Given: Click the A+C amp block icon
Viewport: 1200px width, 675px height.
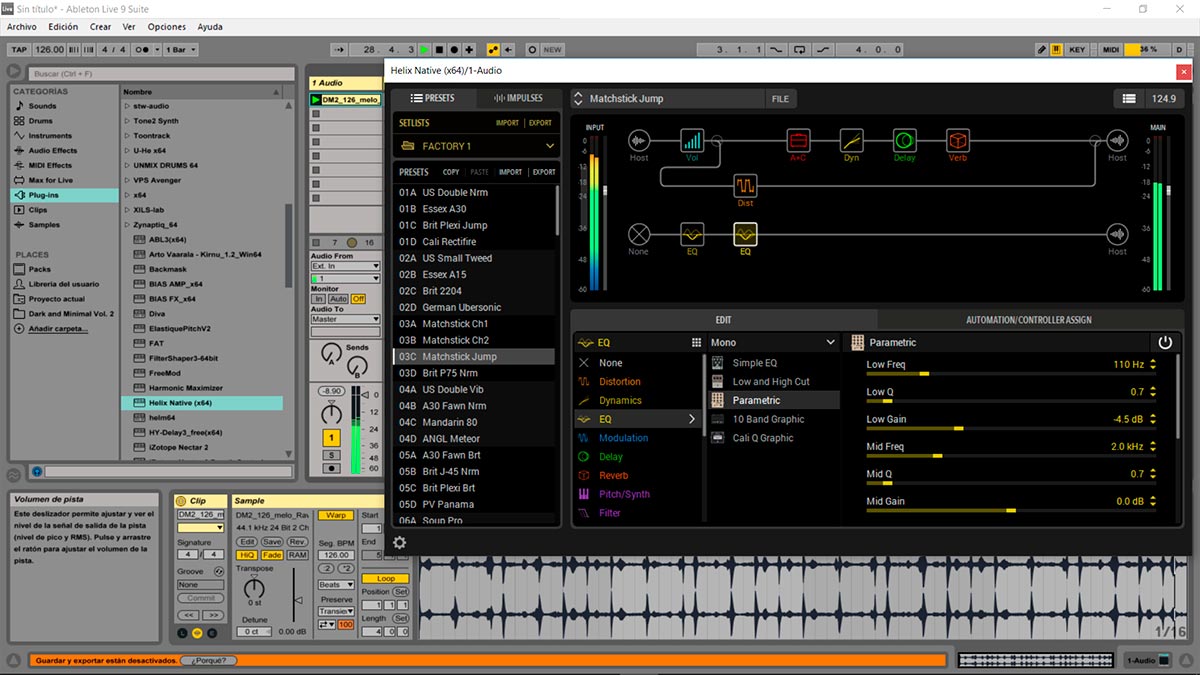Looking at the screenshot, I should 797,140.
